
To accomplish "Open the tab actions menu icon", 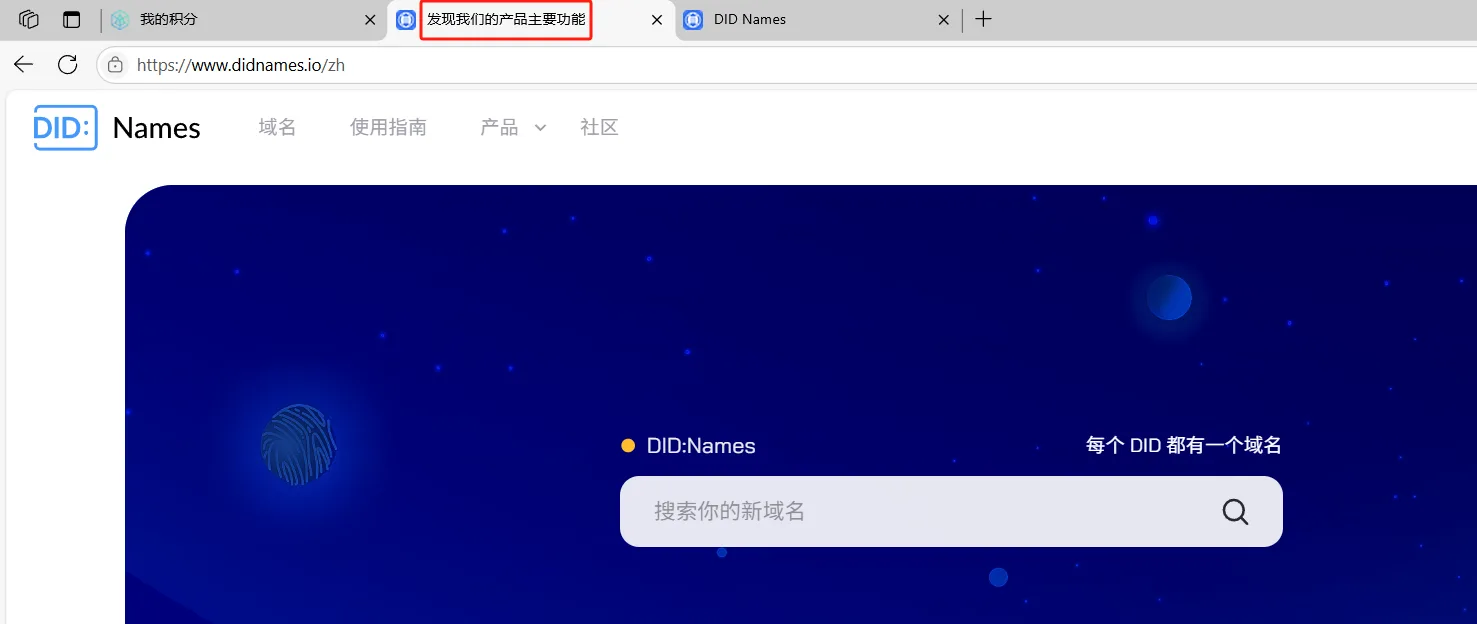I will pos(71,19).
